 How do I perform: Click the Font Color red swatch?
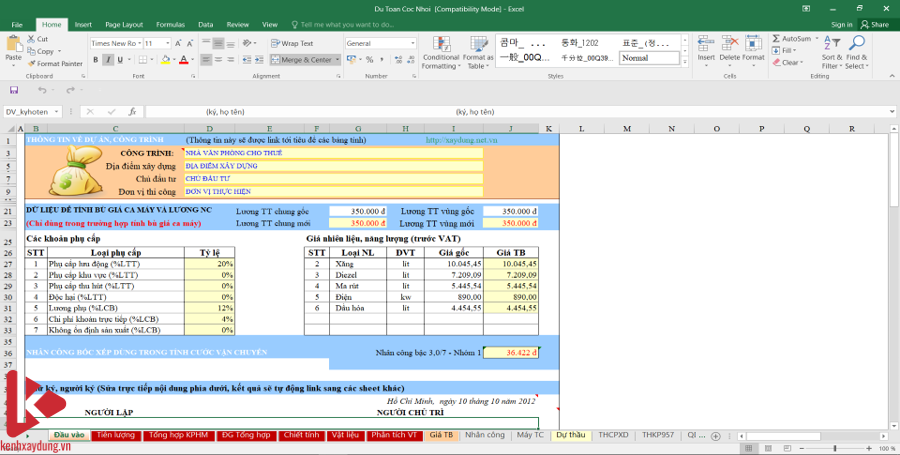coord(184,60)
